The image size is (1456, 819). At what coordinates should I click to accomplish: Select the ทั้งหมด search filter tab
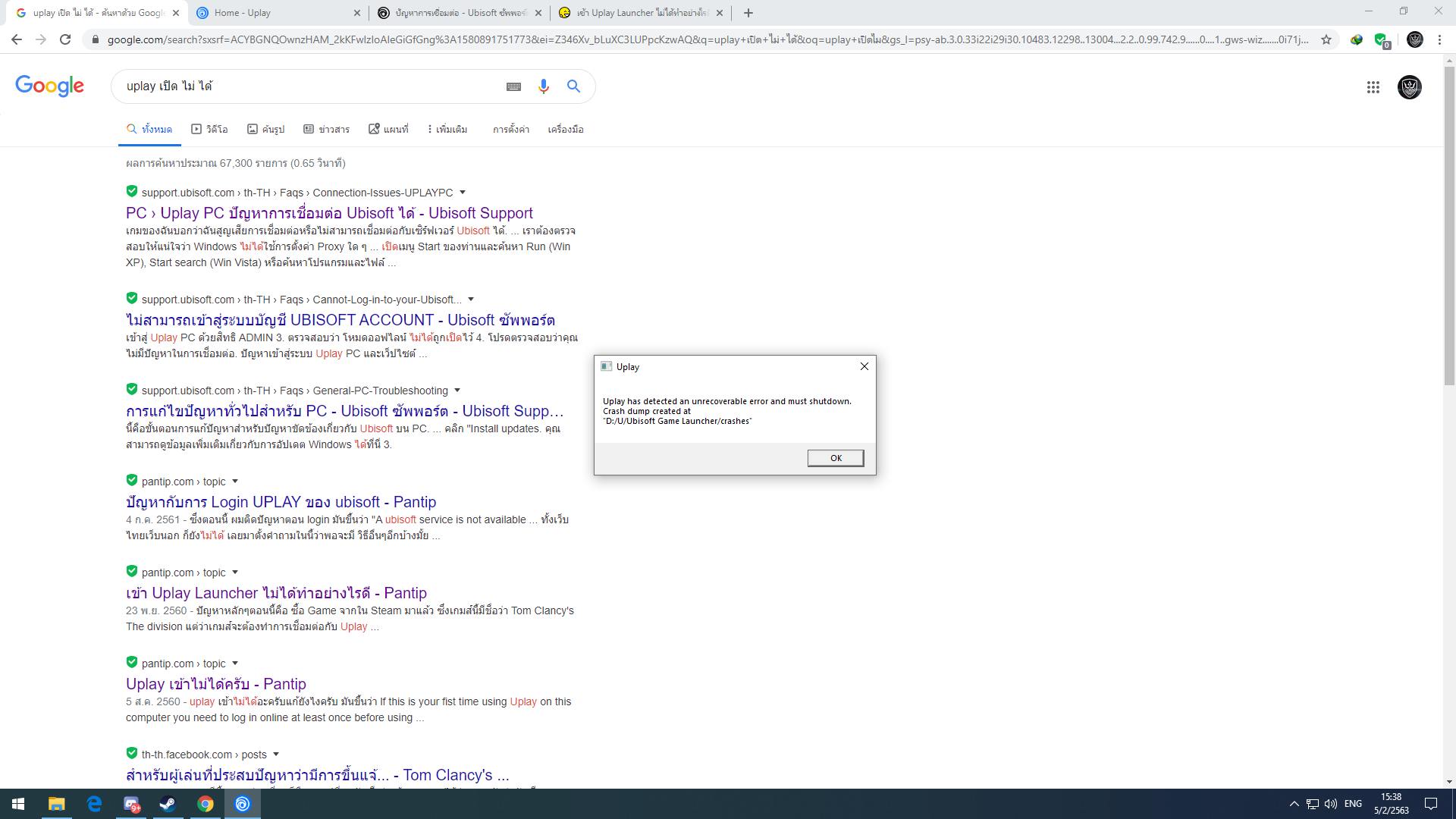[149, 130]
